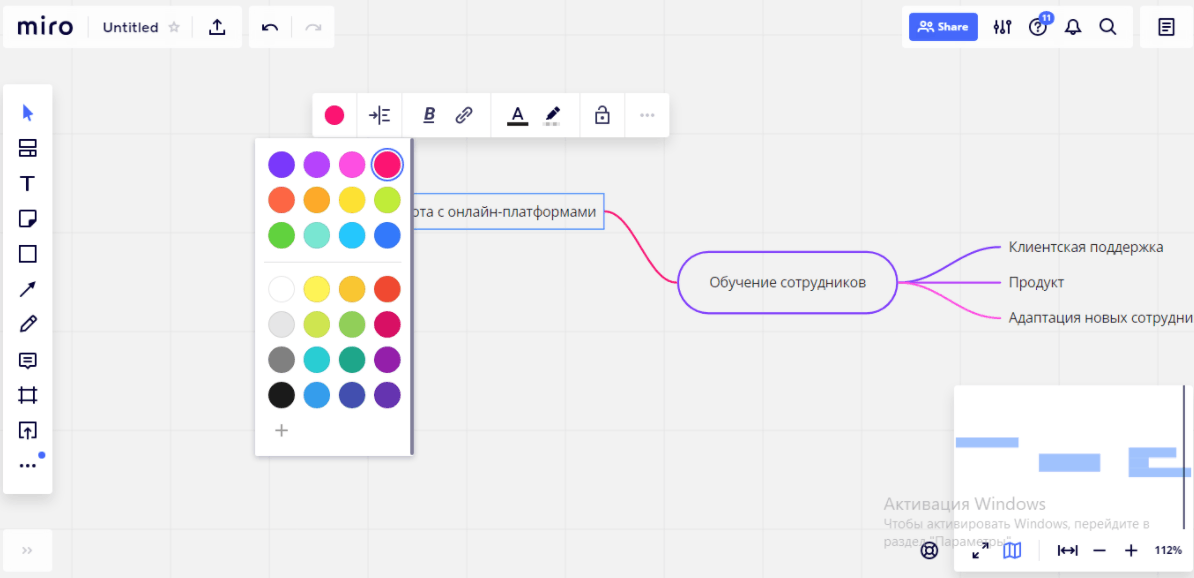The width and height of the screenshot is (1194, 578).
Task: Select the Text tool in left toolbar
Action: [x=28, y=184]
